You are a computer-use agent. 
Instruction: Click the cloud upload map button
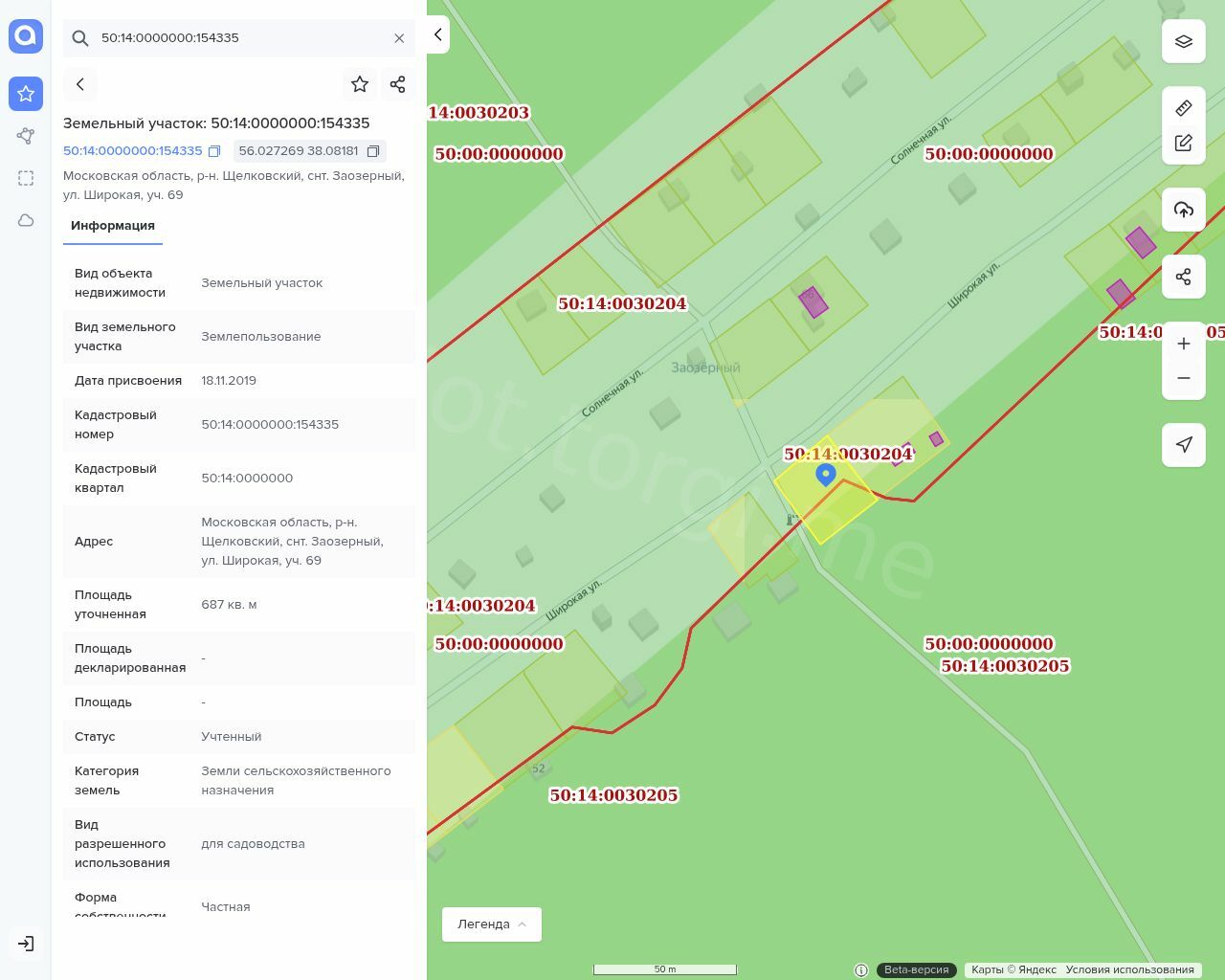coord(1184,210)
